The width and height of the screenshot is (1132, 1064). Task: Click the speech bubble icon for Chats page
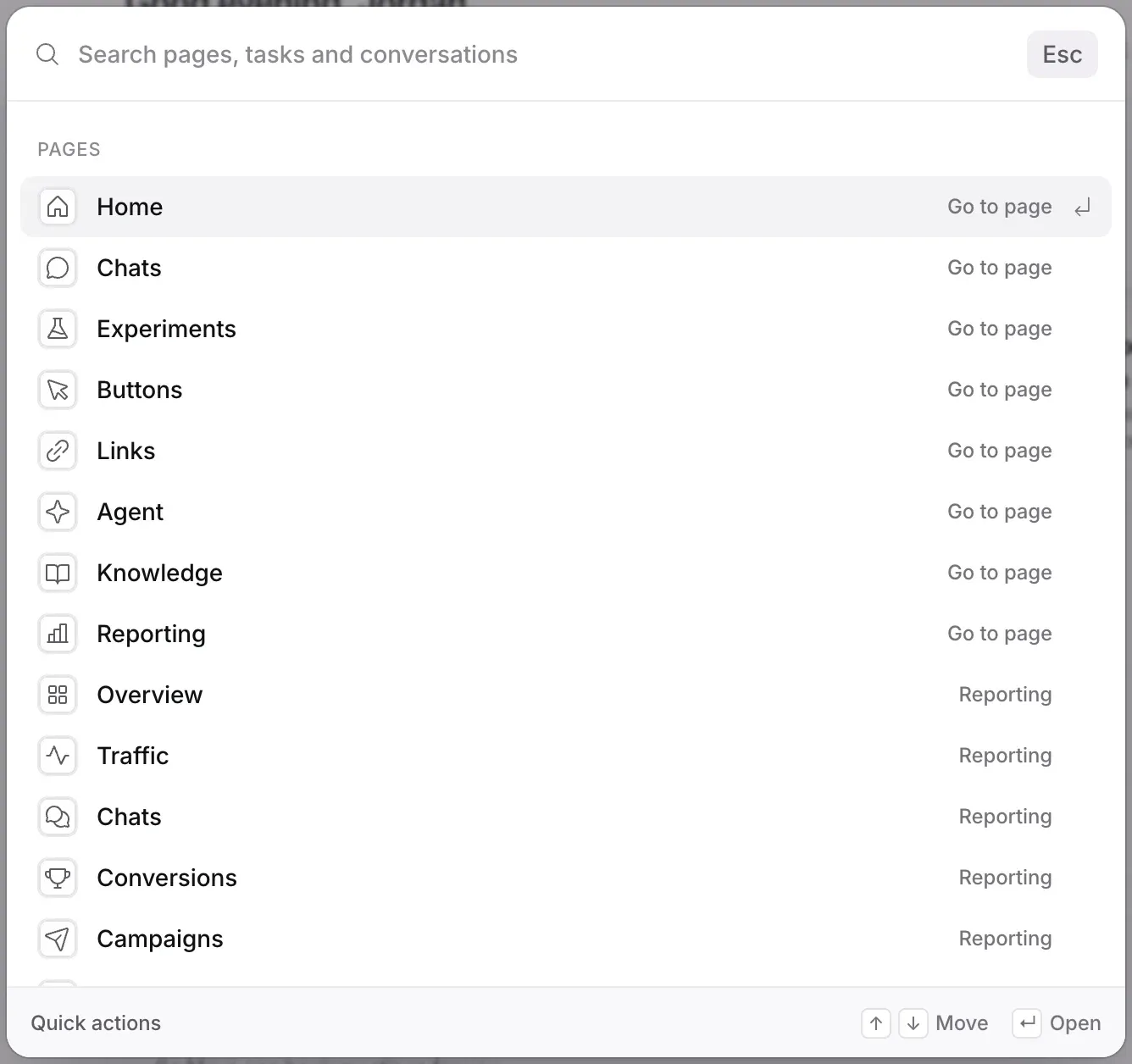tap(58, 268)
